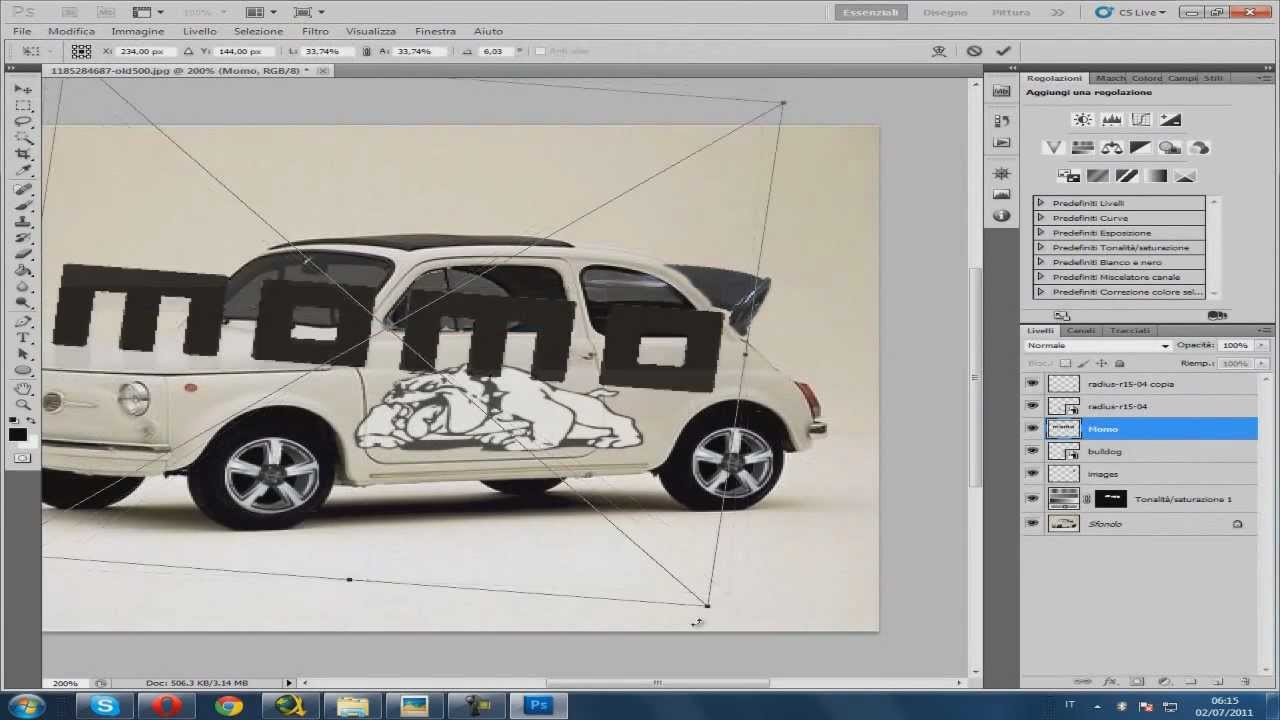Expand Predefiniti Esposizione presets
The height and width of the screenshot is (720, 1280).
click(1040, 233)
